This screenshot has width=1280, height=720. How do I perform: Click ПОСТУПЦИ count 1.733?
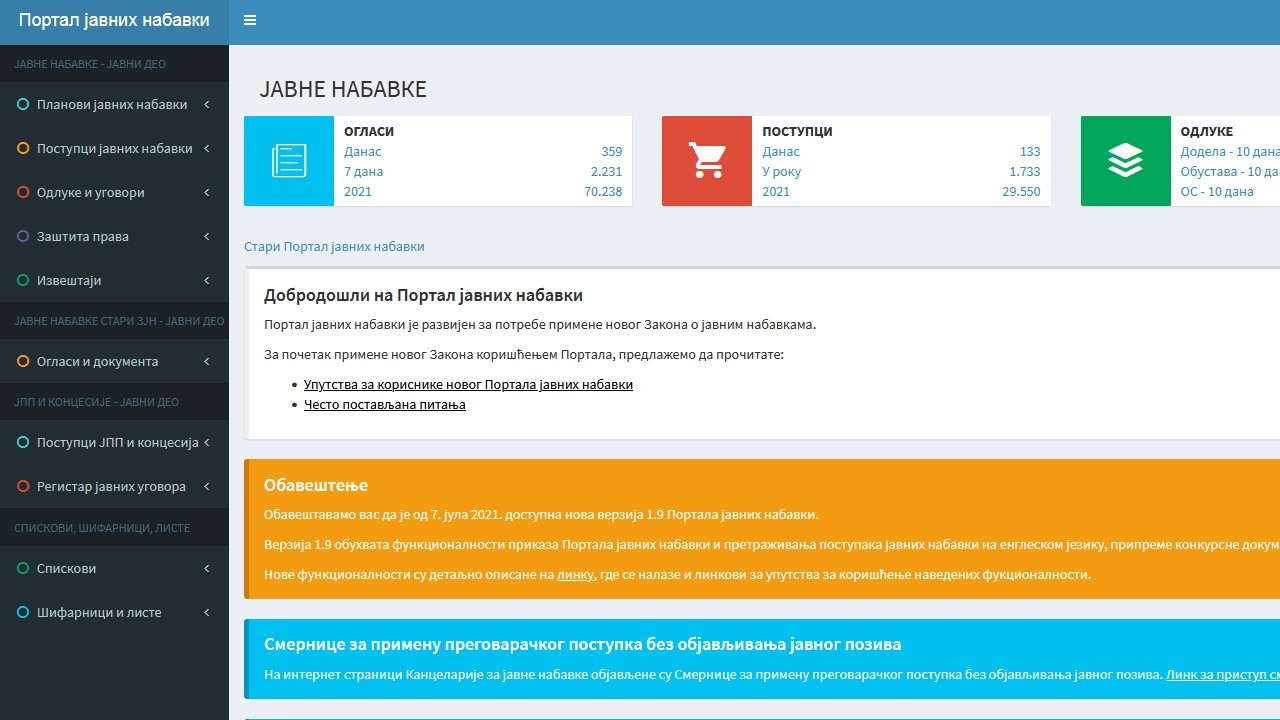point(1025,171)
